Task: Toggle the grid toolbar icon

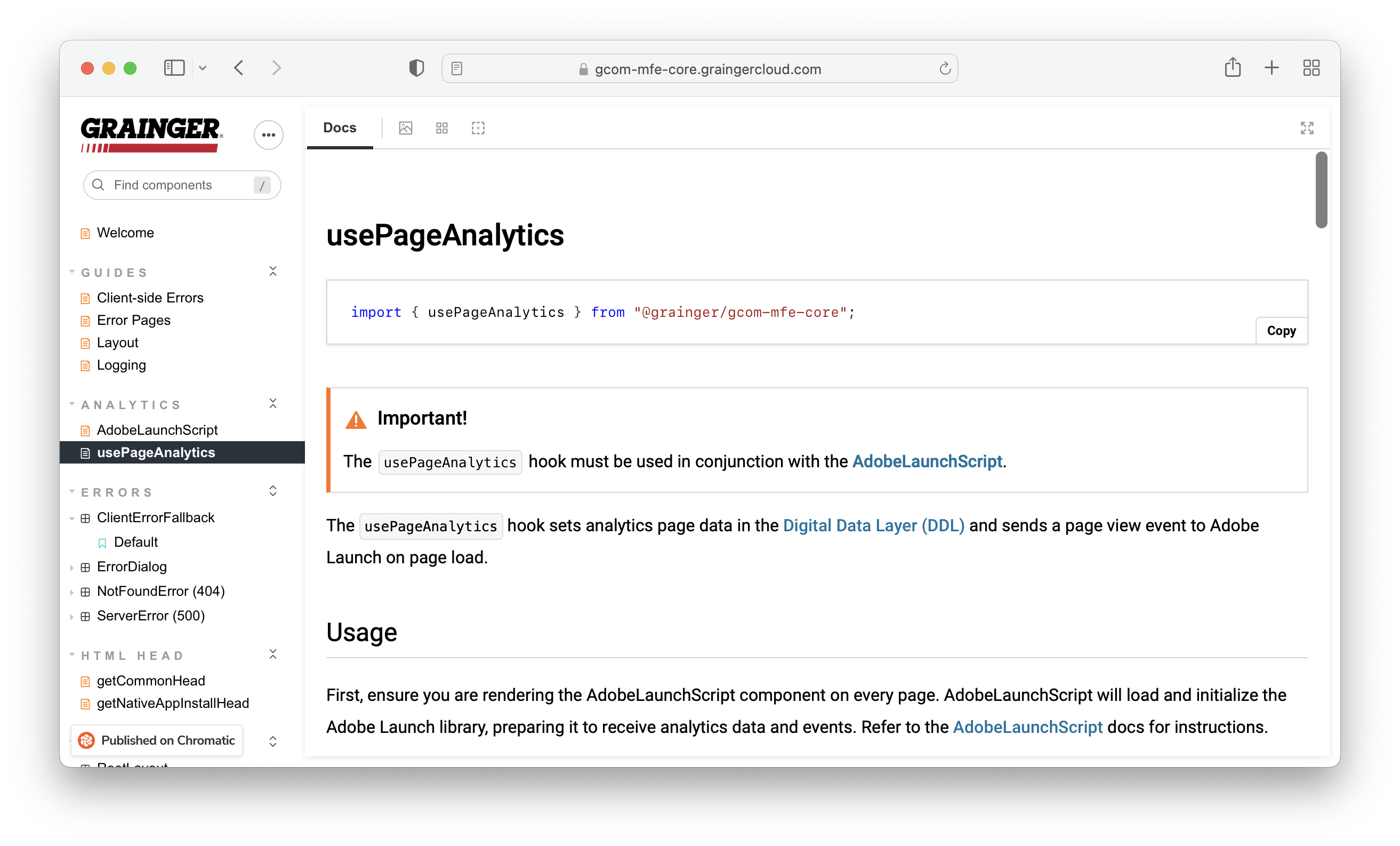Action: click(442, 128)
